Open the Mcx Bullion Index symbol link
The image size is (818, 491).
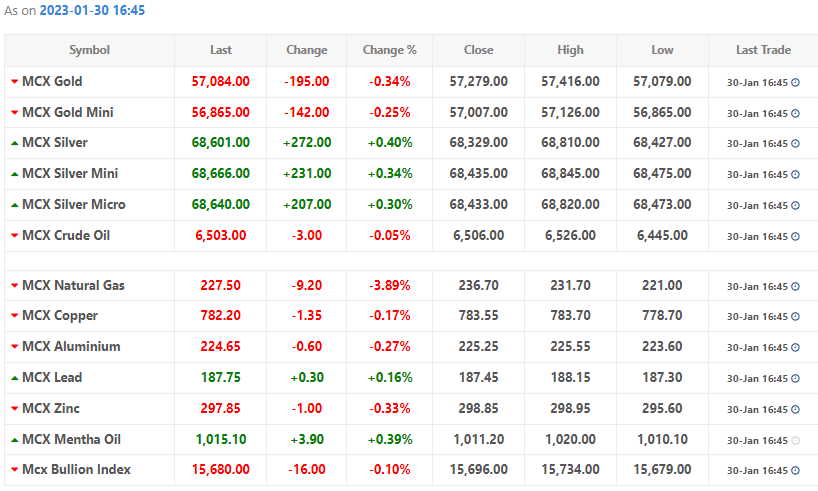tap(77, 470)
